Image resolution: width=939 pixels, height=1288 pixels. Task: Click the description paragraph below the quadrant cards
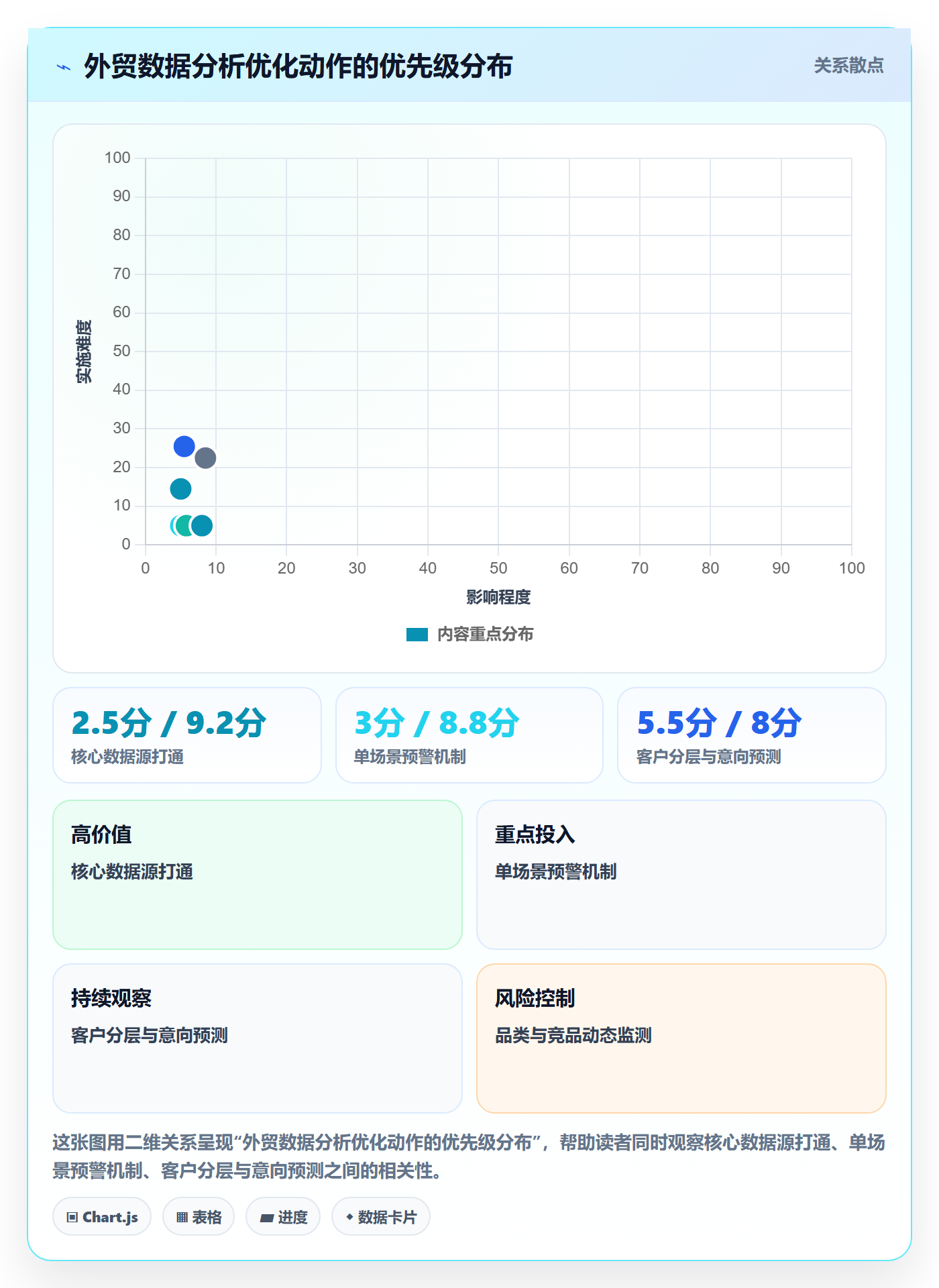click(469, 1157)
